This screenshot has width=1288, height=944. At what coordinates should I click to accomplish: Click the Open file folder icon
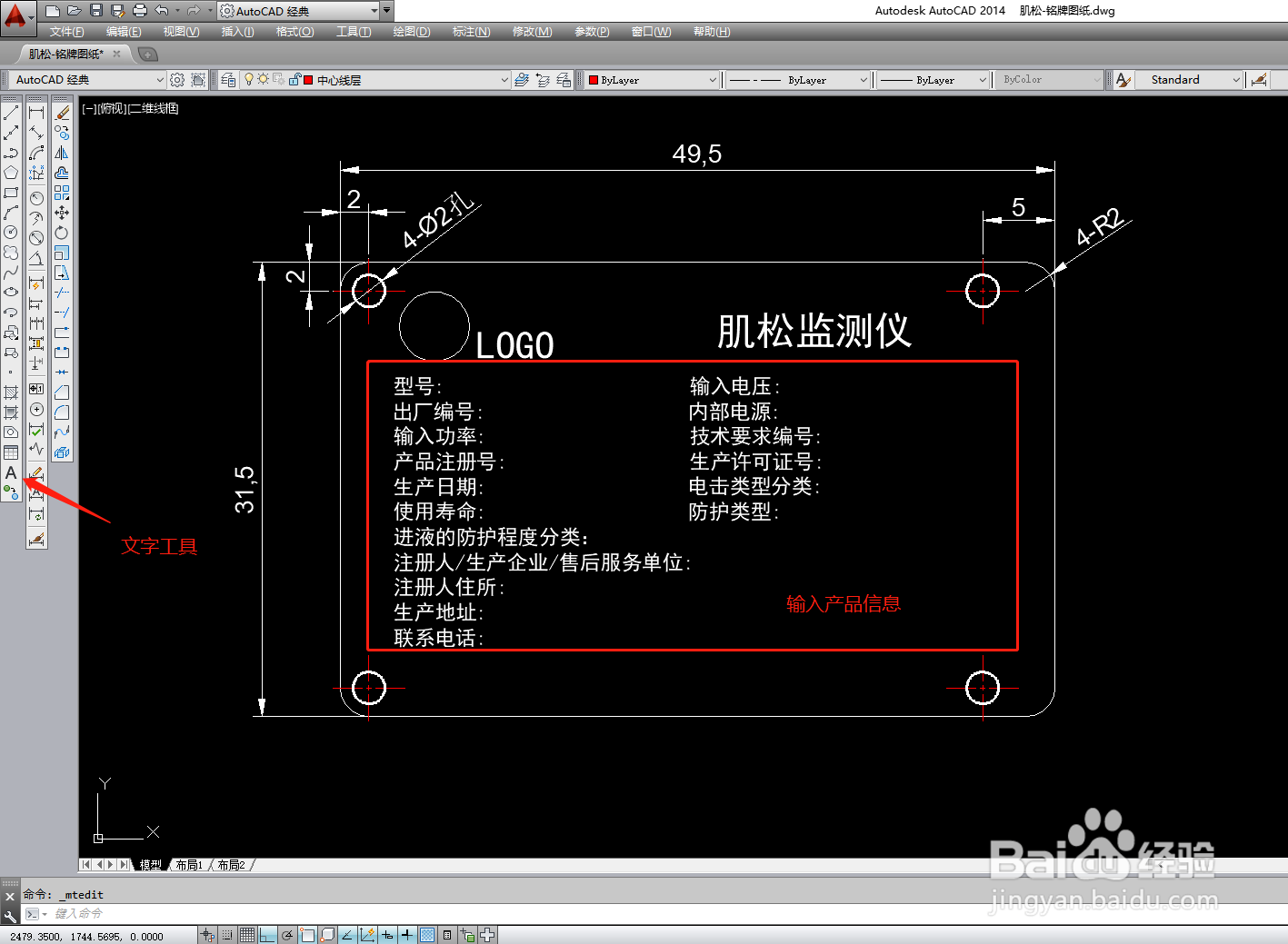pos(75,11)
